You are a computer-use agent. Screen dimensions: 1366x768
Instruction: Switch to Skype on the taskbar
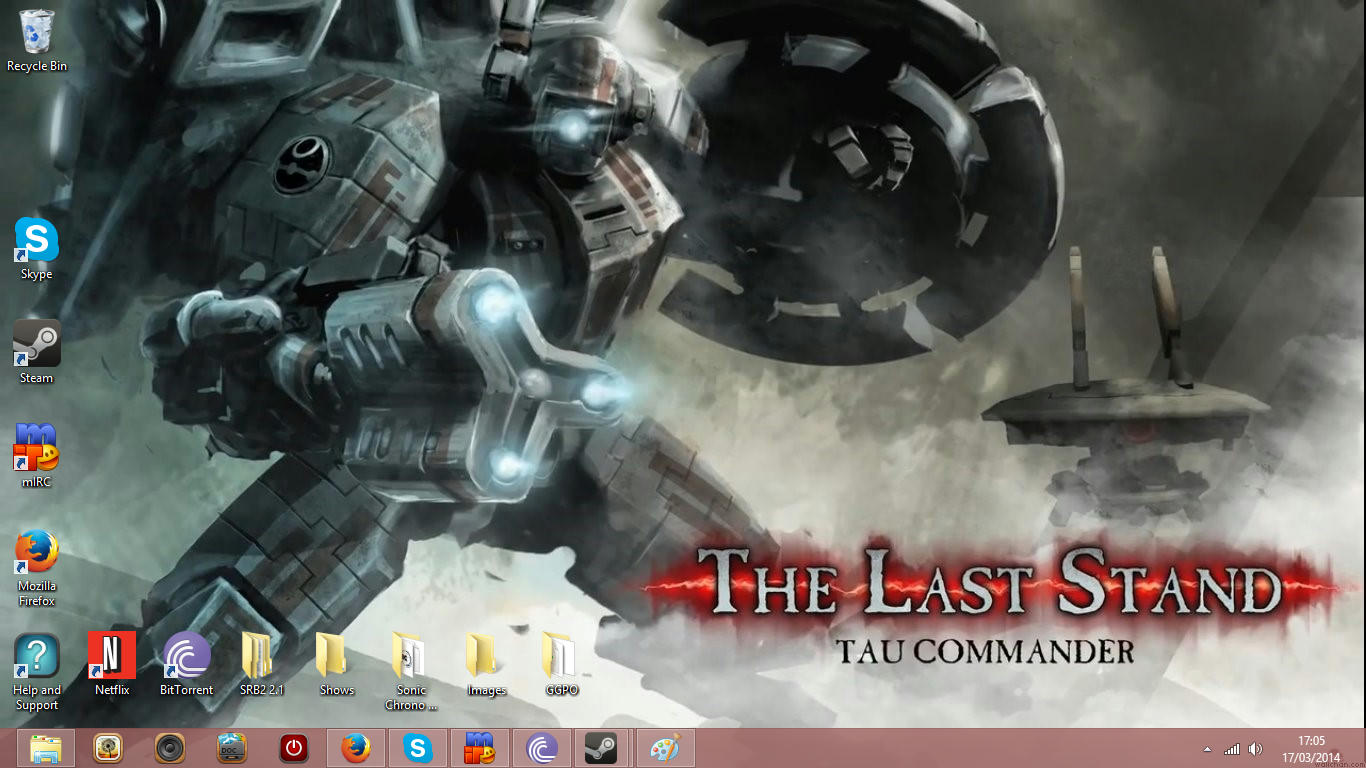tap(418, 749)
